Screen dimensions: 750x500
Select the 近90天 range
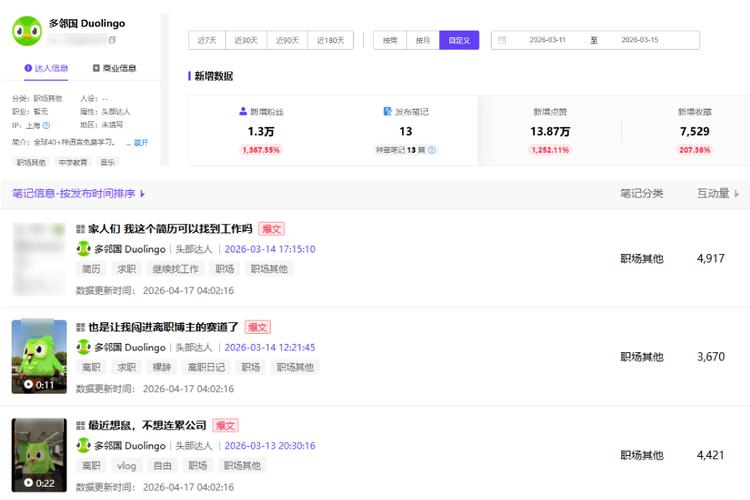tap(287, 40)
